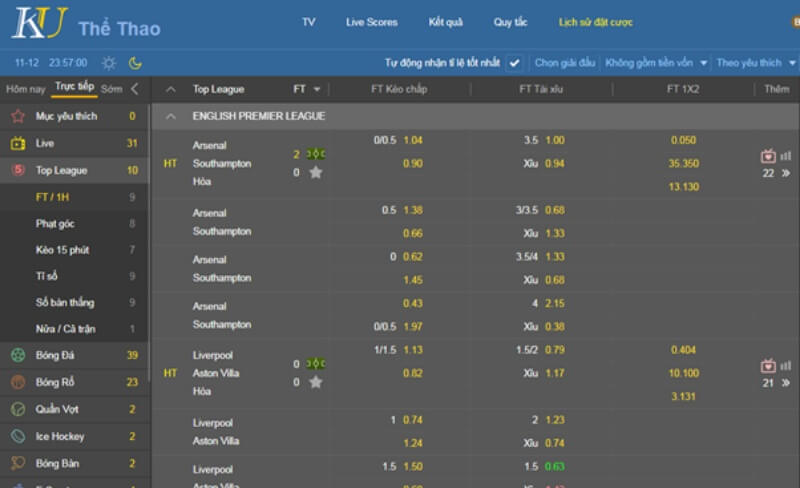Open the TV menu item

309,22
